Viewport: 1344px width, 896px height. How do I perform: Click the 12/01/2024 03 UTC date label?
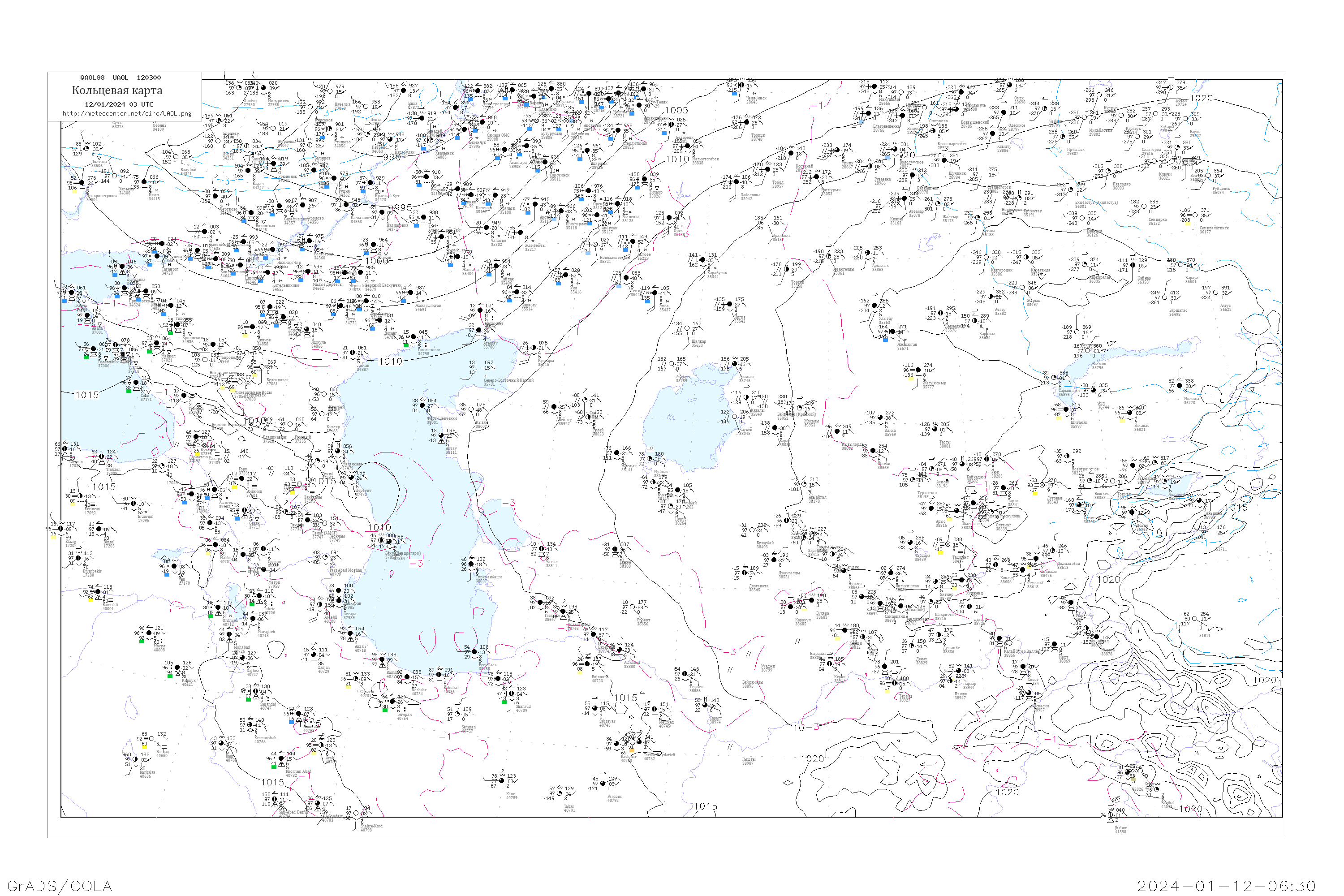[x=119, y=104]
